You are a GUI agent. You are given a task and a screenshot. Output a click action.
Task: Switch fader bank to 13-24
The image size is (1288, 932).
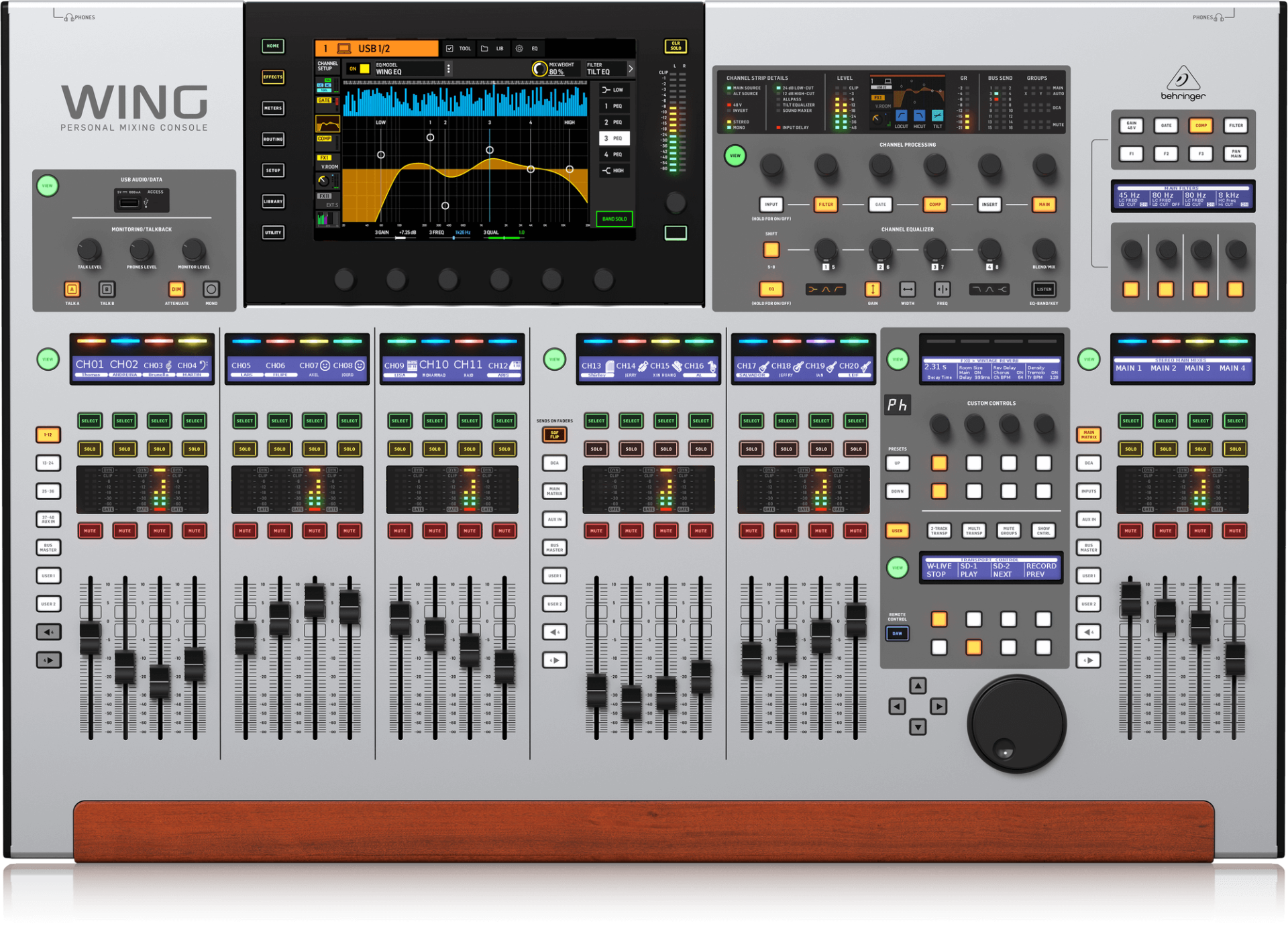click(48, 463)
